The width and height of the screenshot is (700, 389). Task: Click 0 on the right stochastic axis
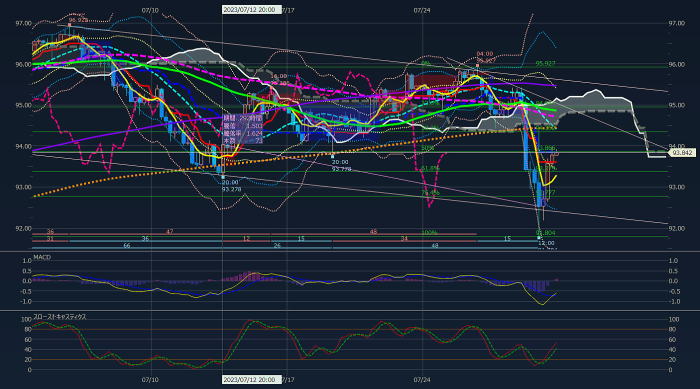[x=671, y=370]
